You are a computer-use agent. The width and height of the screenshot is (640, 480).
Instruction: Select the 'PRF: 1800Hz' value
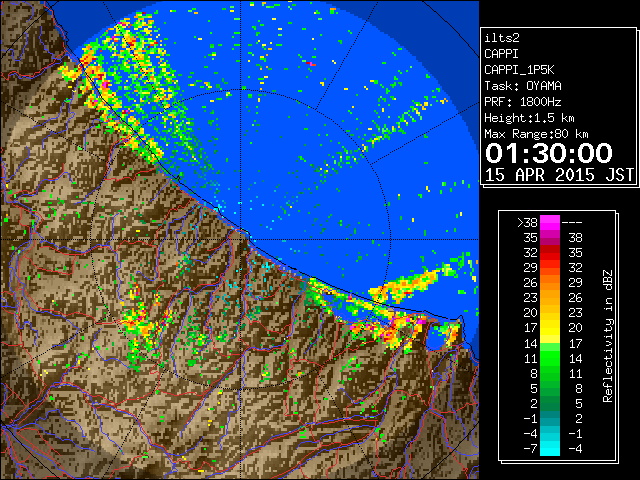click(523, 102)
